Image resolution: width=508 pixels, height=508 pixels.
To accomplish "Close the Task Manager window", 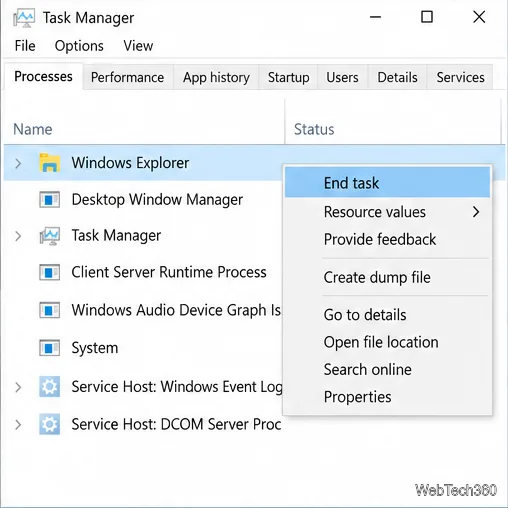I will coord(479,17).
